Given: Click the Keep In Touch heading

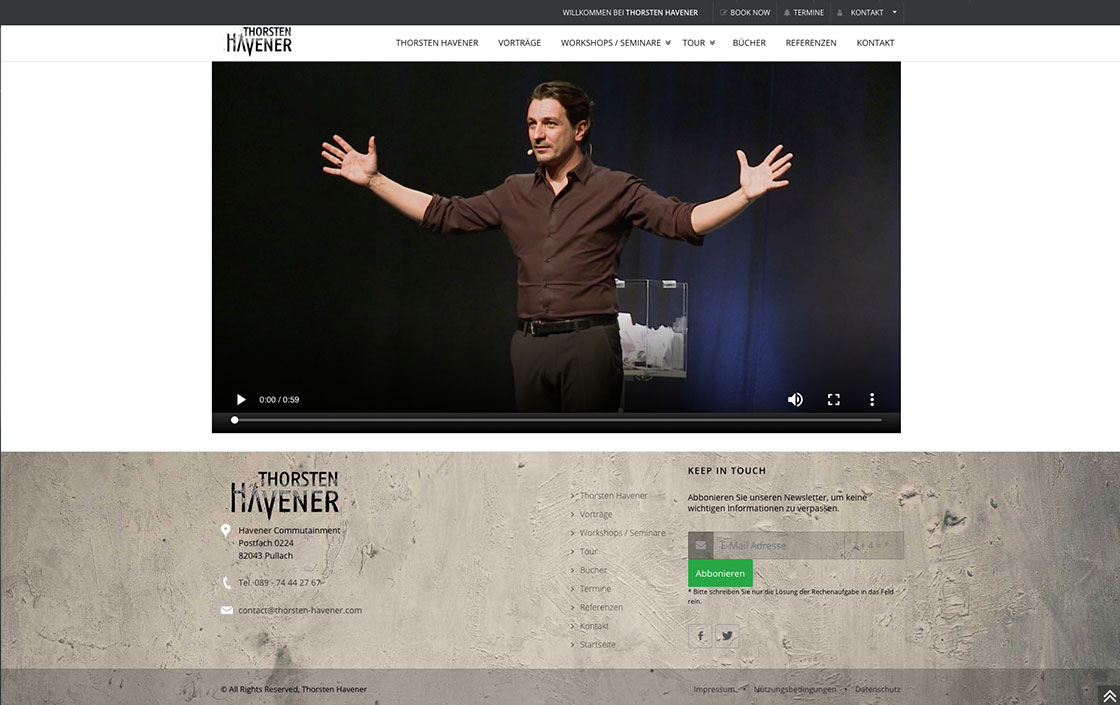Looking at the screenshot, I should click(x=726, y=471).
